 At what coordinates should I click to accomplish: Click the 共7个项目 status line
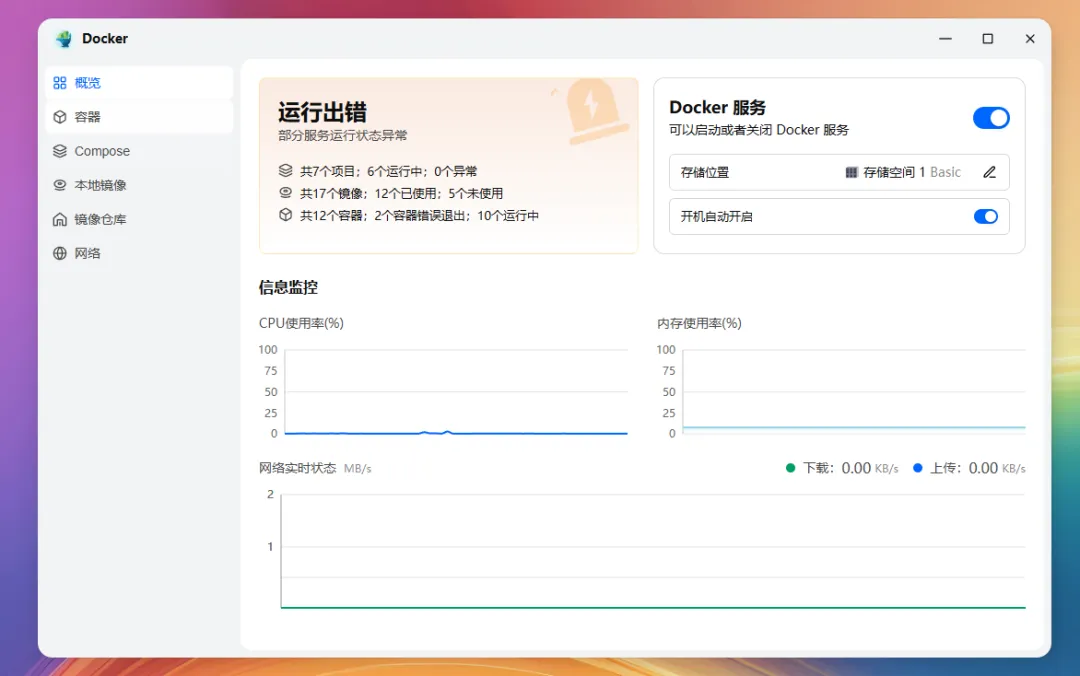click(388, 171)
